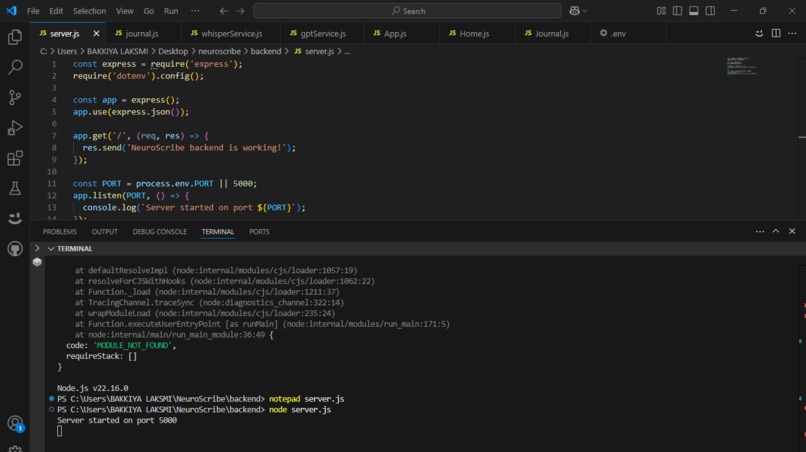
Task: Click the editor minimap preview
Action: coord(741,66)
